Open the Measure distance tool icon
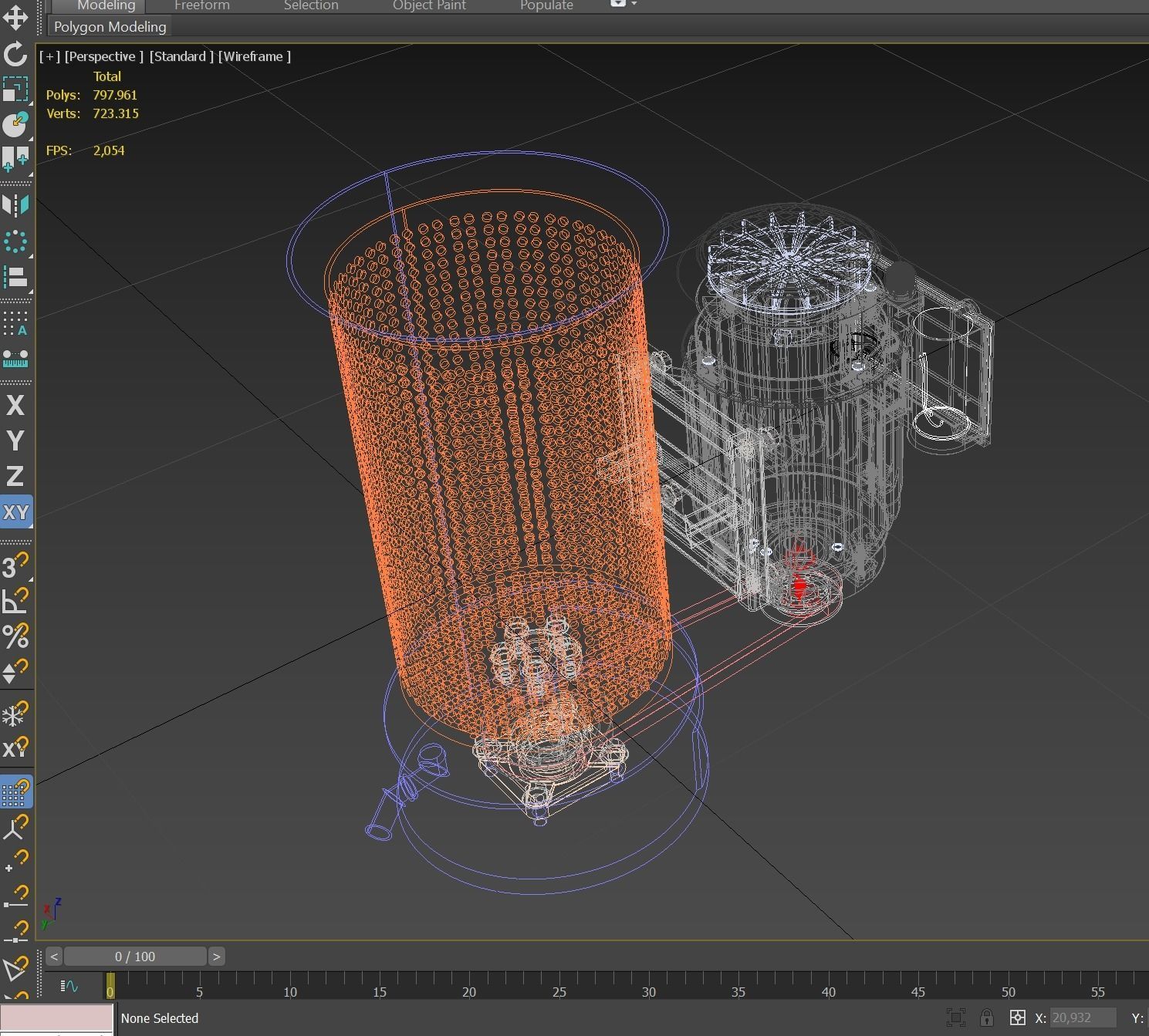Viewport: 1149px width, 1036px height. [15, 359]
